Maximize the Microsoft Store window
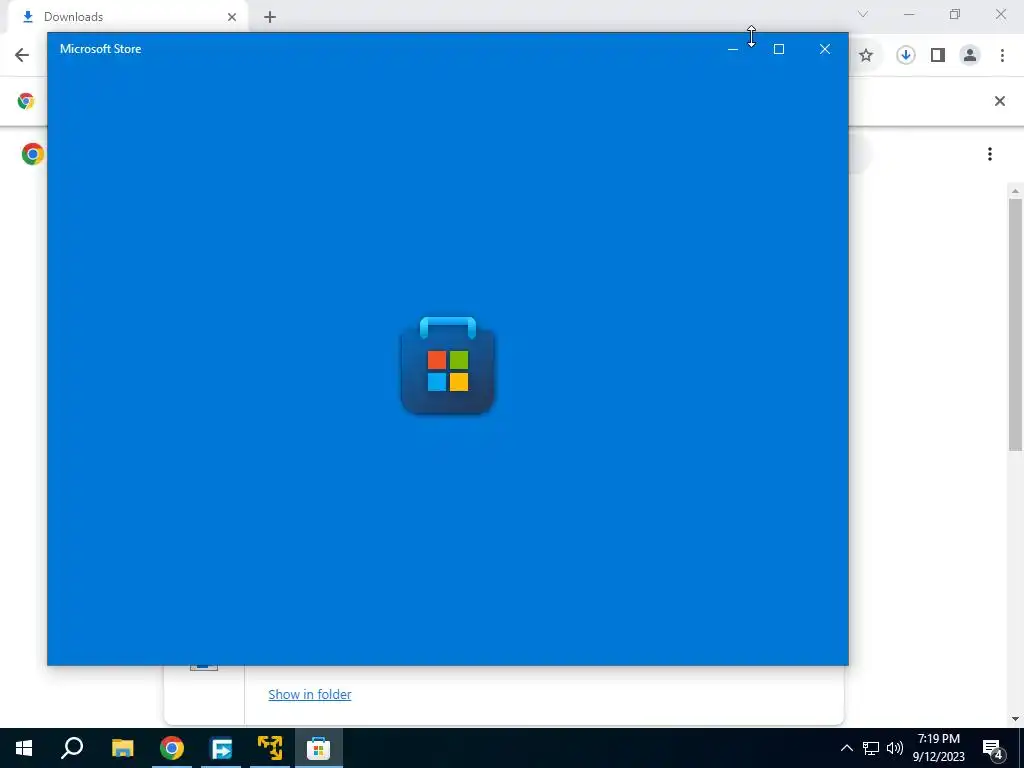The width and height of the screenshot is (1024, 768). click(778, 49)
